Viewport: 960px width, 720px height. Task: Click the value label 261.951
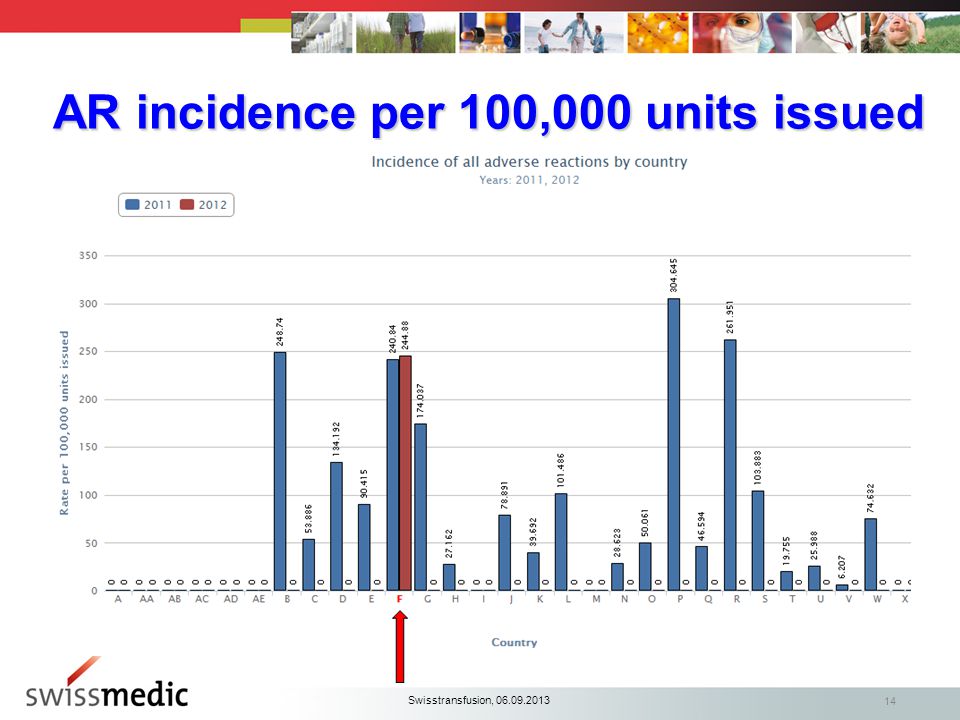click(x=730, y=317)
